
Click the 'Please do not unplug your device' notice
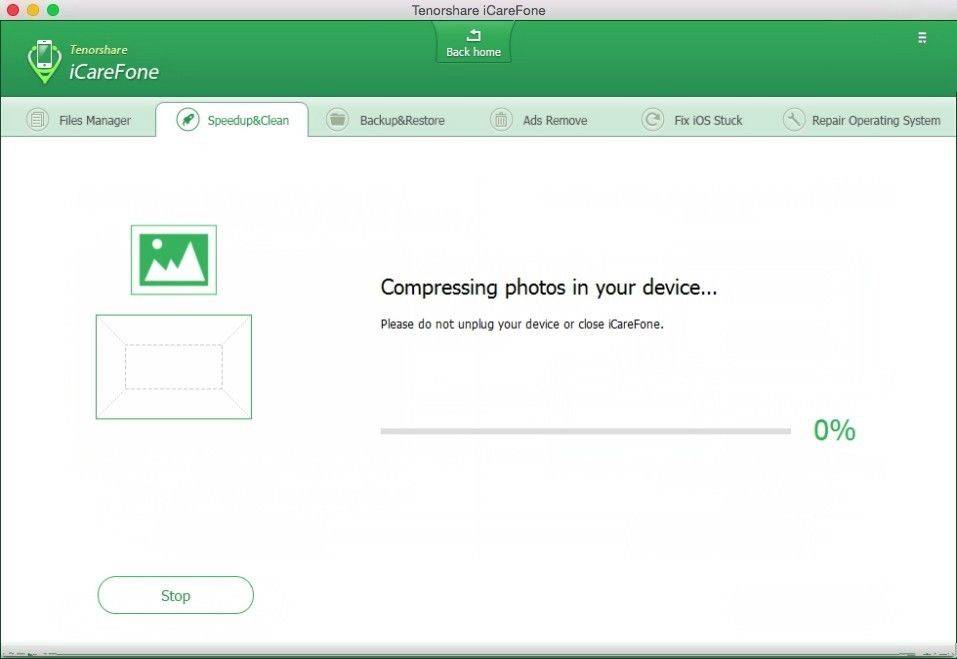[x=522, y=324]
